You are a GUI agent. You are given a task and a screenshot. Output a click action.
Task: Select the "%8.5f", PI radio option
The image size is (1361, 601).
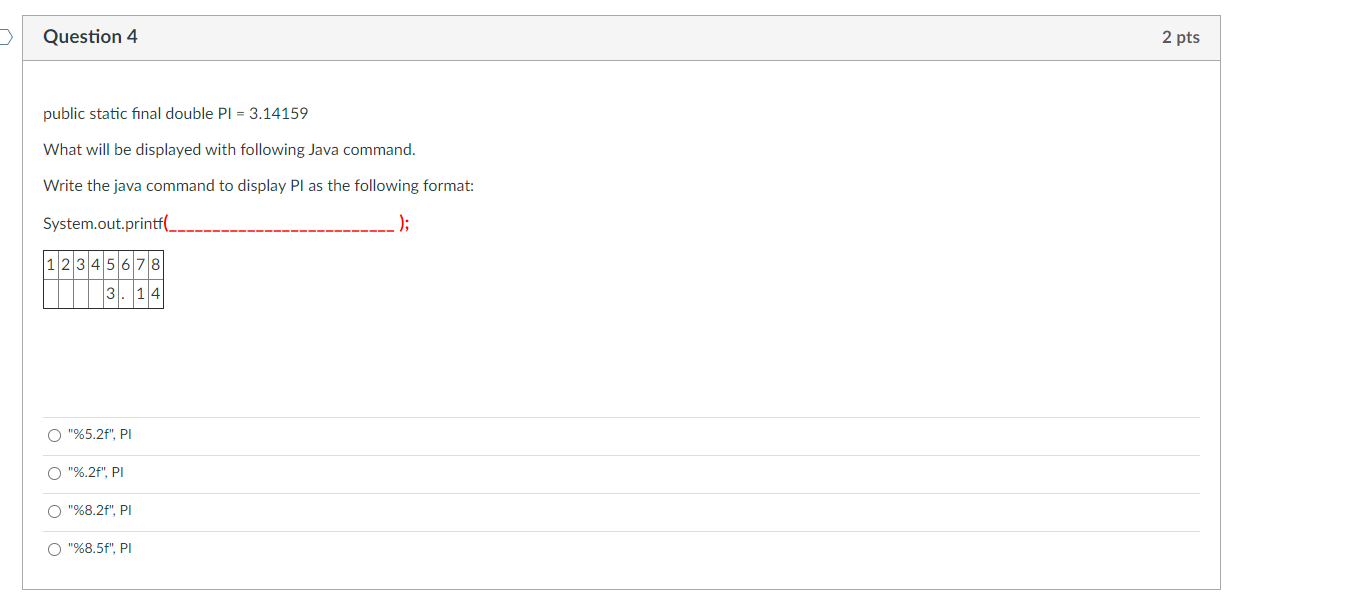click(x=54, y=549)
